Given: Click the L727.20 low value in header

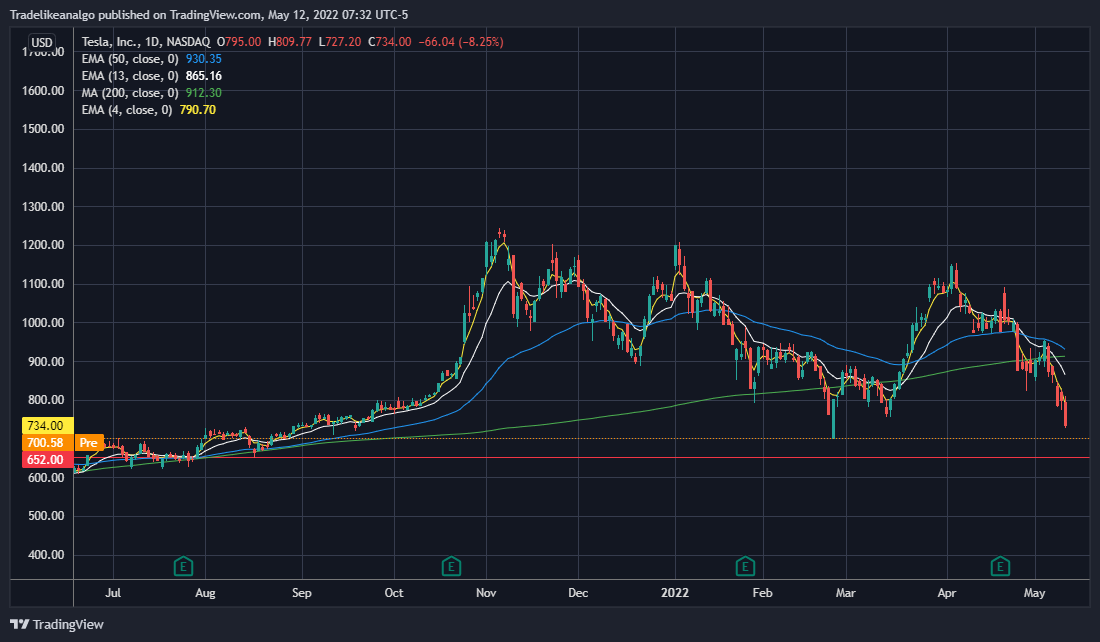Looking at the screenshot, I should [x=340, y=42].
